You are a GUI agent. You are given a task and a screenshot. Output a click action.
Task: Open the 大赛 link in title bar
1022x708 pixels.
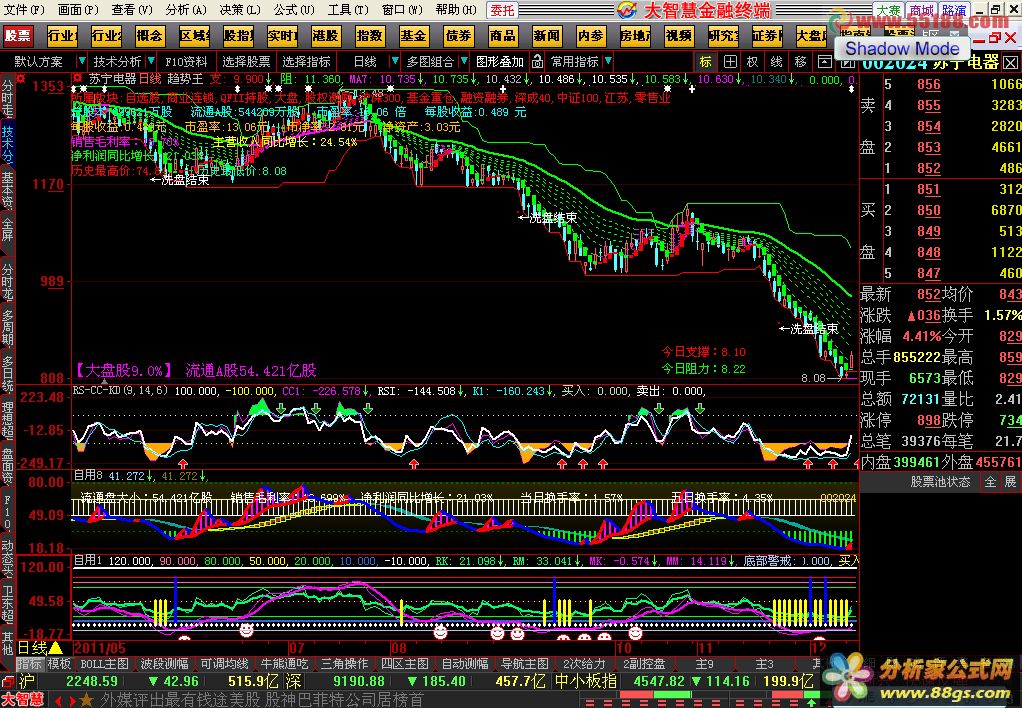pos(888,10)
